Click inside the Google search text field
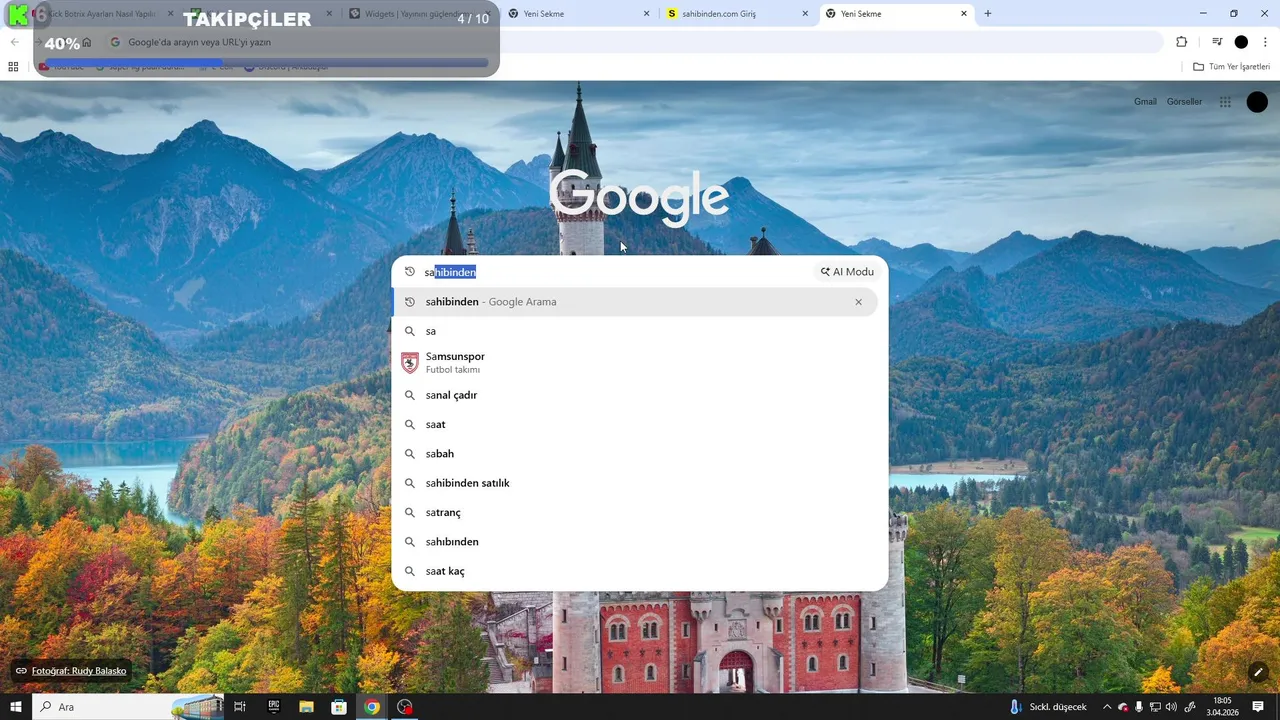The height and width of the screenshot is (720, 1280). (x=615, y=272)
